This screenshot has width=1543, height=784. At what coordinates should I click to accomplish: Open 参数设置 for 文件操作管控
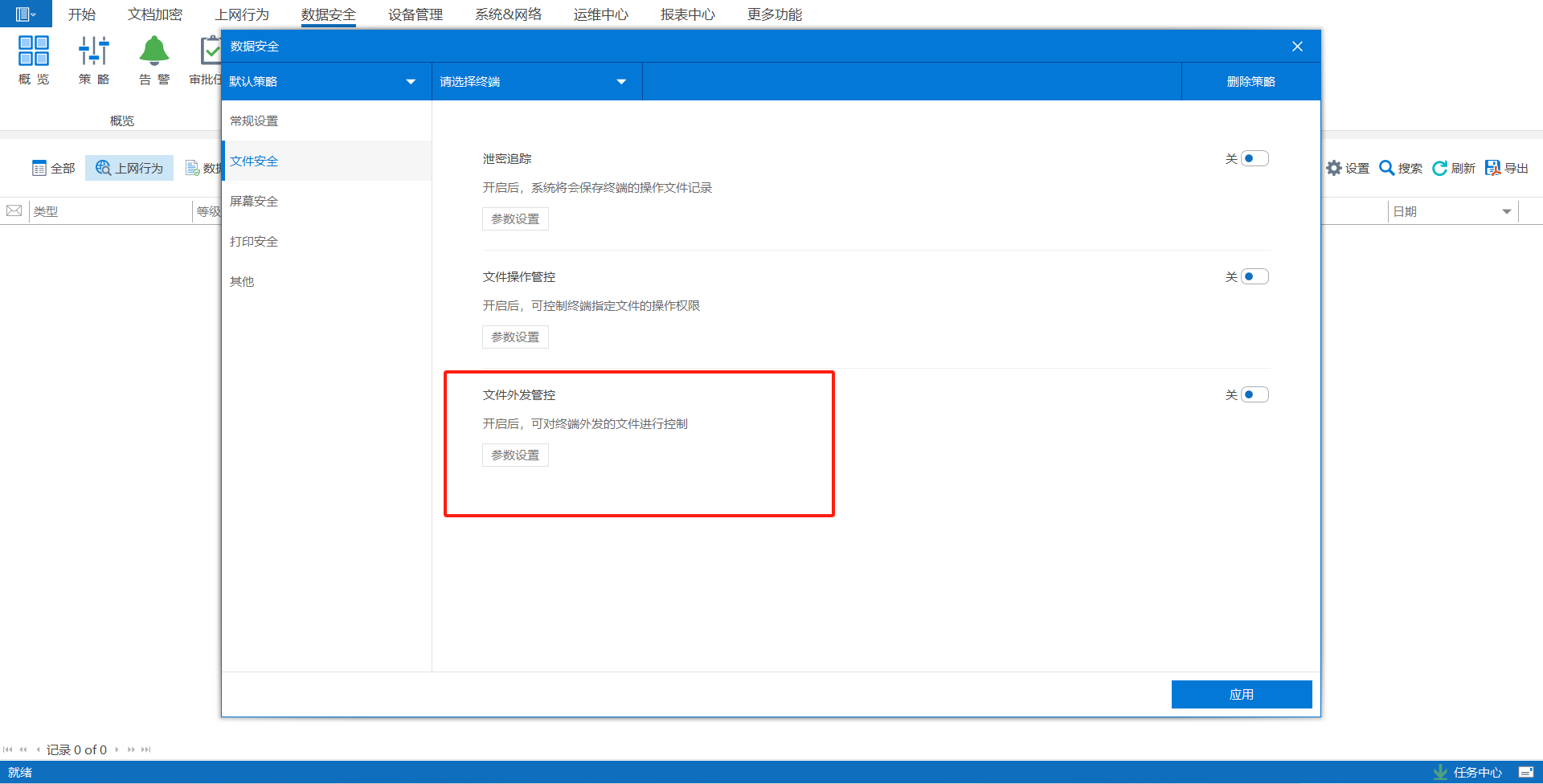(515, 337)
